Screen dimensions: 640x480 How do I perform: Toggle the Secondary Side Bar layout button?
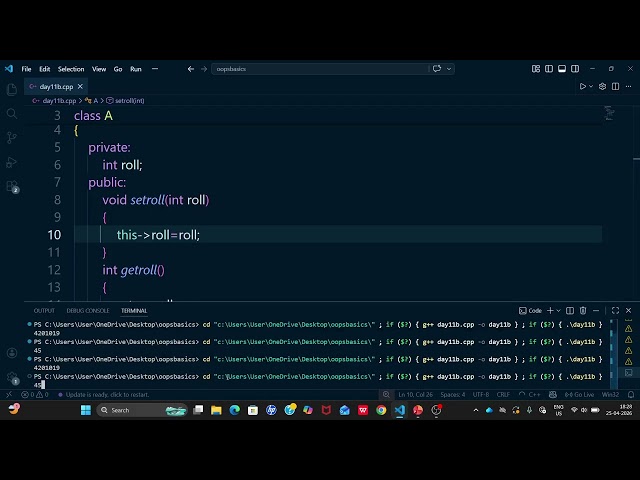click(x=575, y=69)
